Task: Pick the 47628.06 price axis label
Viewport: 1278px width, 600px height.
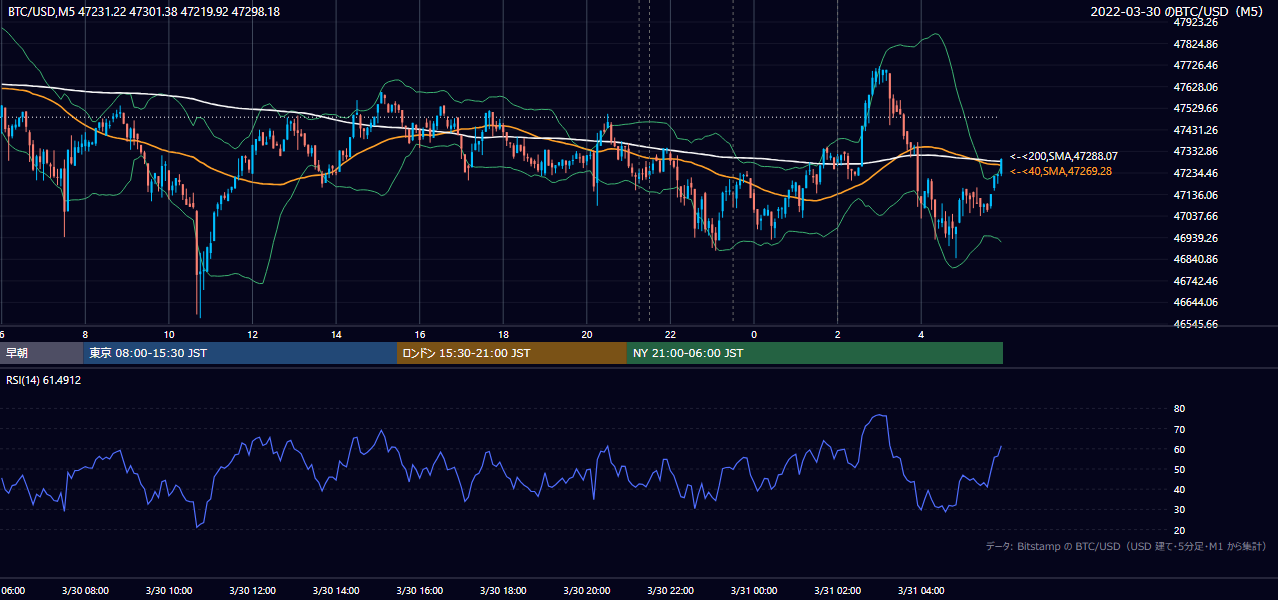Action: [x=1195, y=87]
